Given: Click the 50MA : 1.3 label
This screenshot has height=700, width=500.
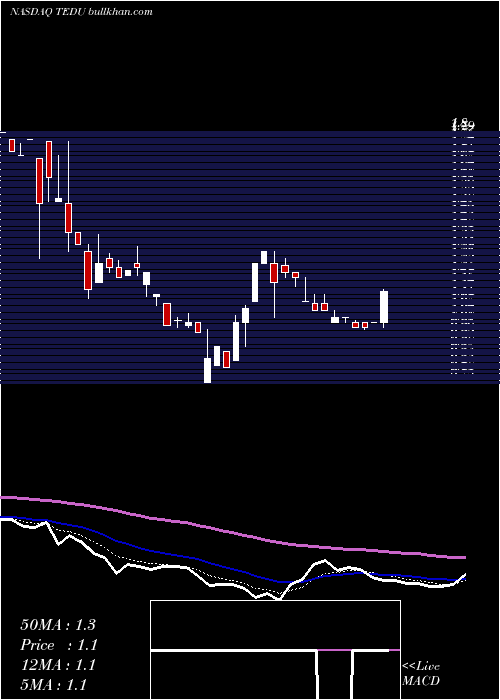Looking at the screenshot, I should pos(58,625).
